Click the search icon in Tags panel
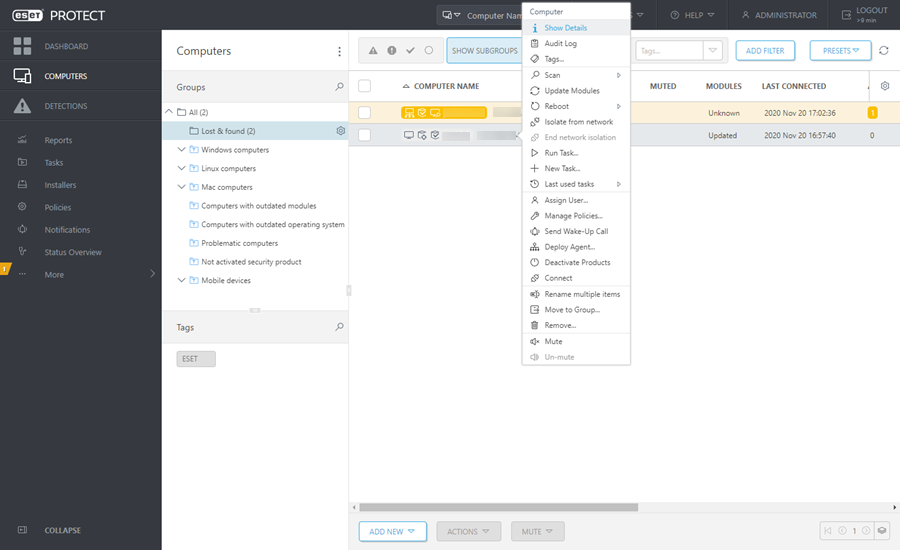Screen dimensions: 900x550 click(339, 327)
